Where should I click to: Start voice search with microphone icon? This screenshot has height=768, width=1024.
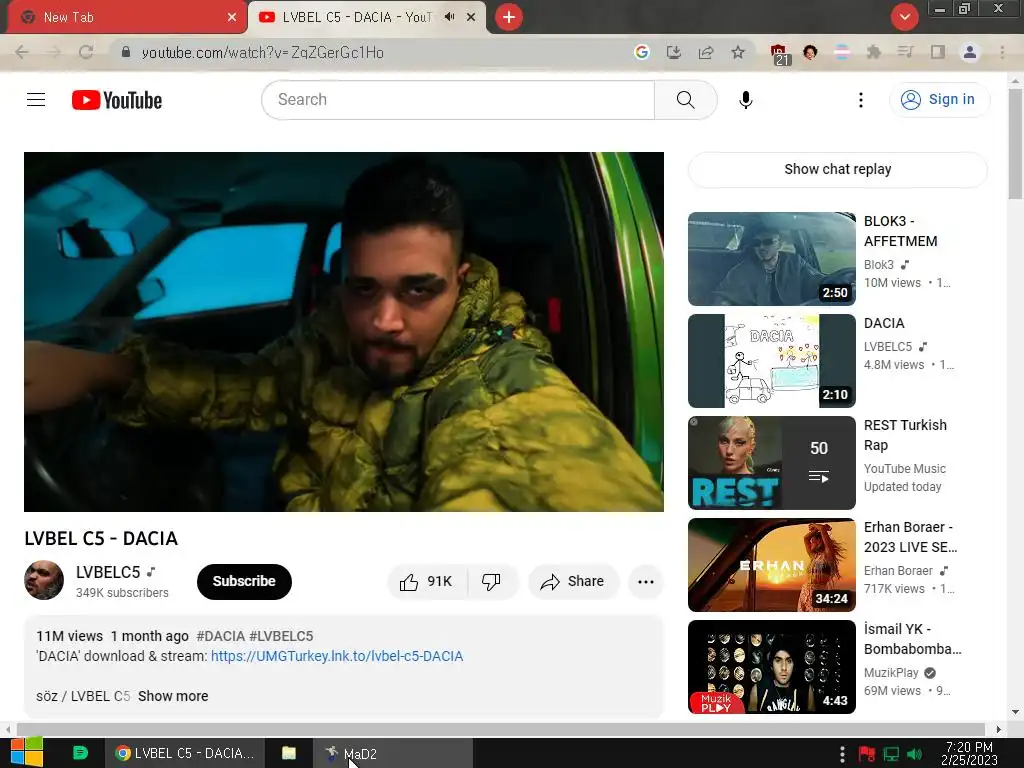(x=745, y=100)
